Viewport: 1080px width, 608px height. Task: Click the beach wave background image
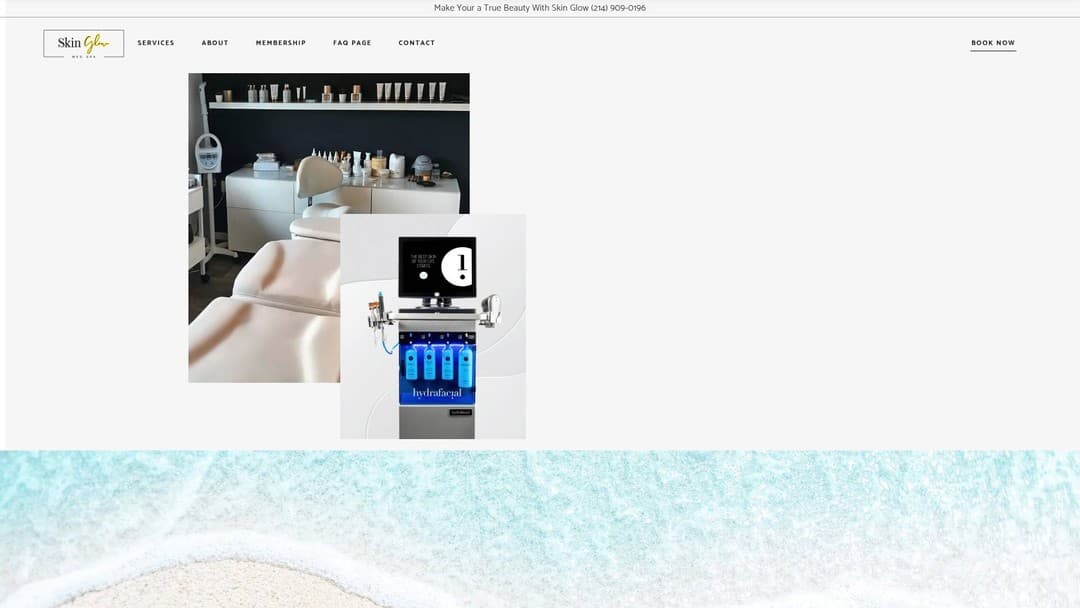(540, 530)
